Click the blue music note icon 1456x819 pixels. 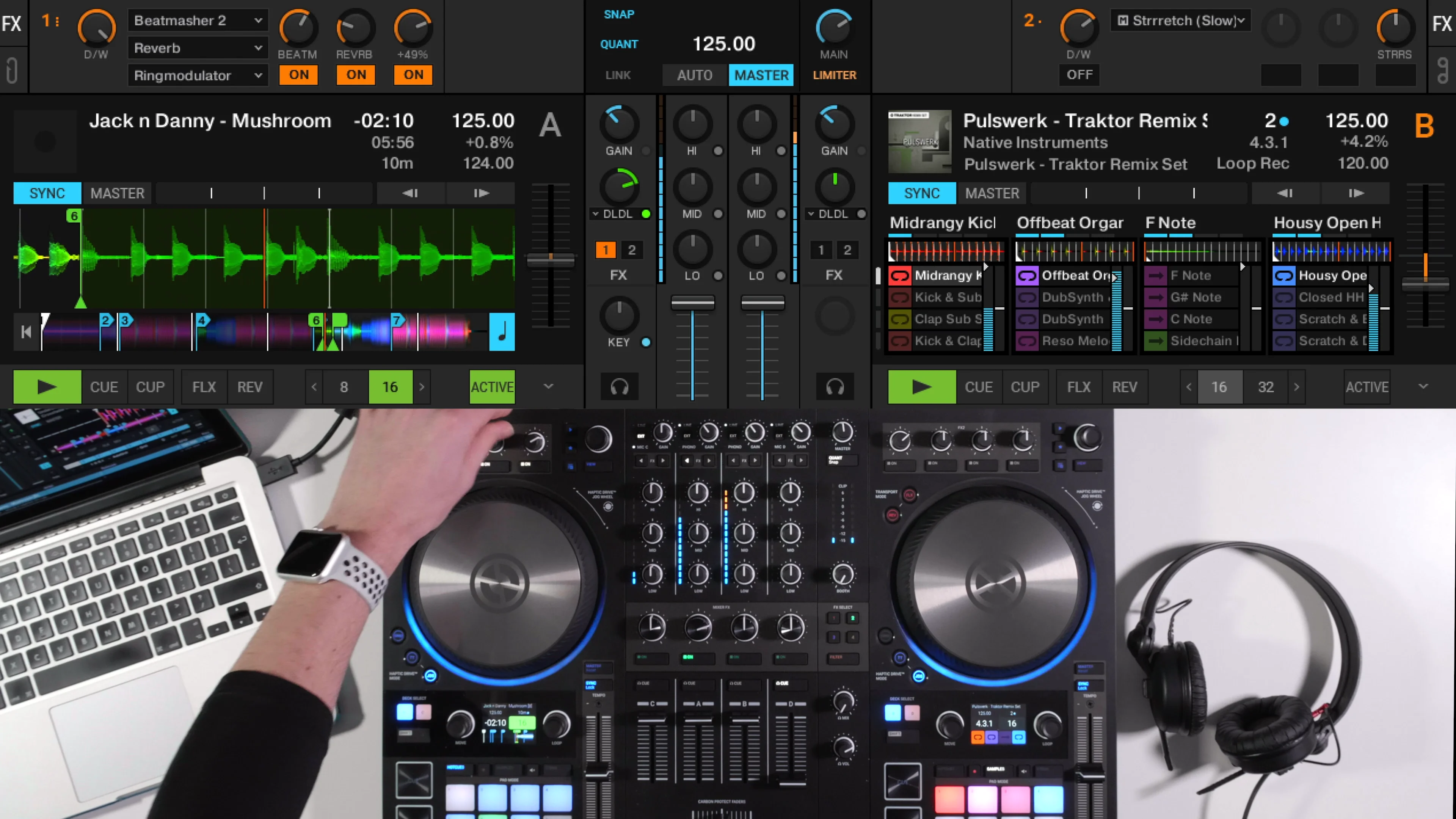[501, 332]
